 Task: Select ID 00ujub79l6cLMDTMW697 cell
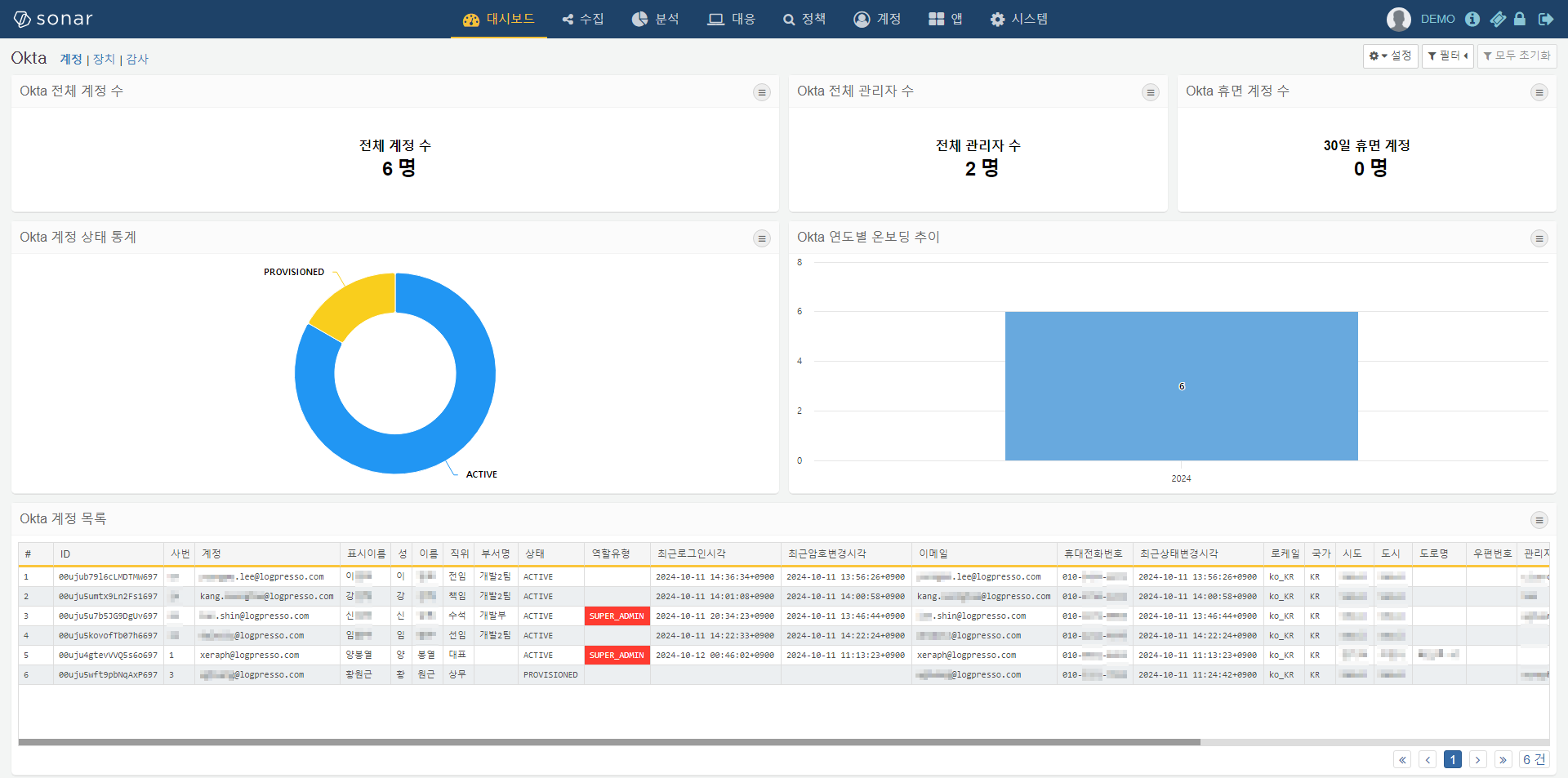click(108, 576)
